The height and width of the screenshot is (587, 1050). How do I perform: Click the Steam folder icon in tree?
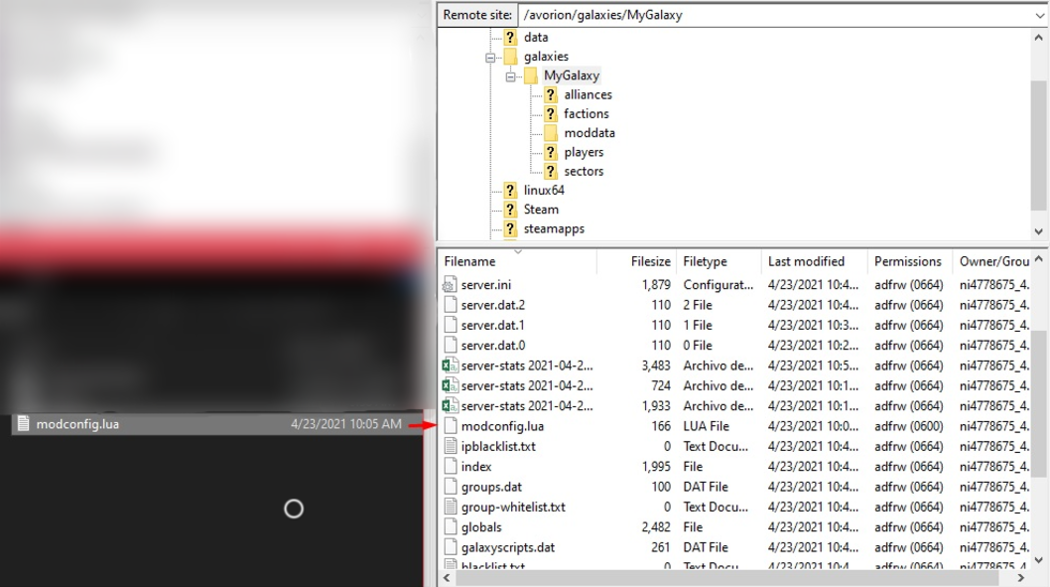(x=510, y=210)
